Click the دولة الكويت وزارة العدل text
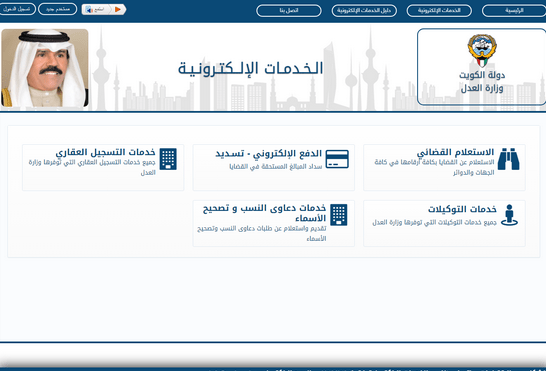This screenshot has width=546, height=371. (x=482, y=82)
